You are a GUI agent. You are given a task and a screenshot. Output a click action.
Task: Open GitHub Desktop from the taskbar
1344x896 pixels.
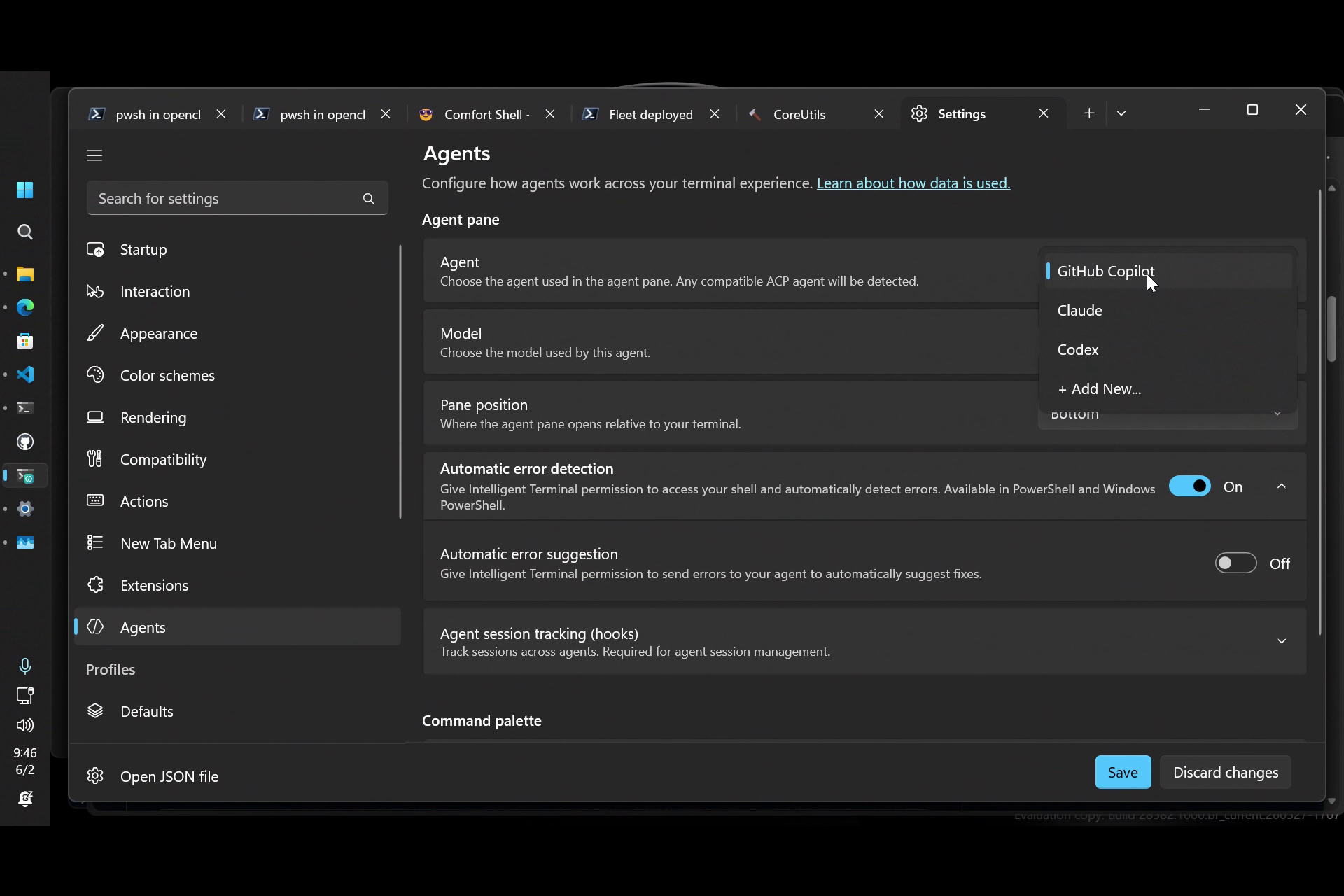click(x=25, y=442)
